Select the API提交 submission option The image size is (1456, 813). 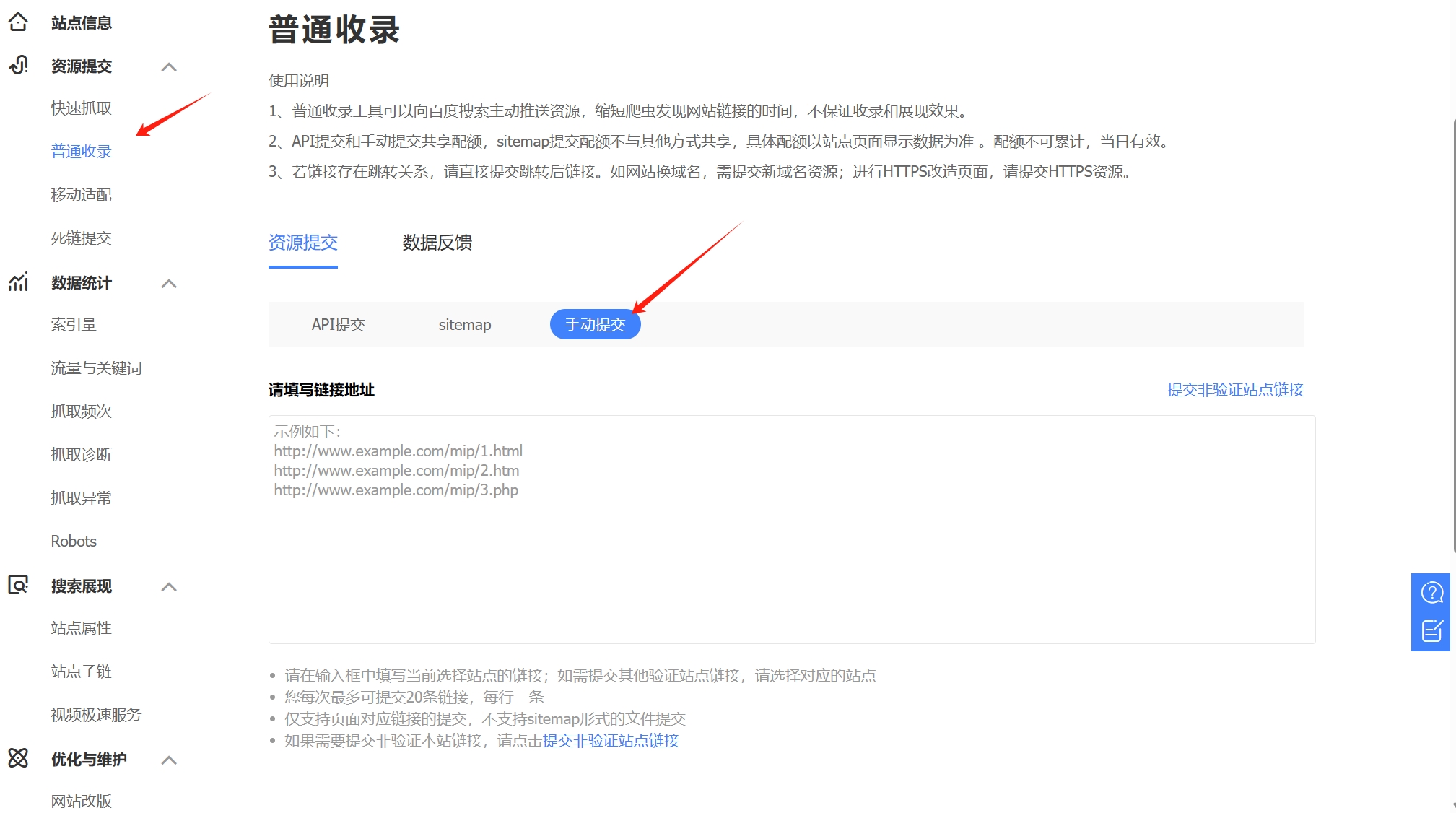click(x=338, y=325)
